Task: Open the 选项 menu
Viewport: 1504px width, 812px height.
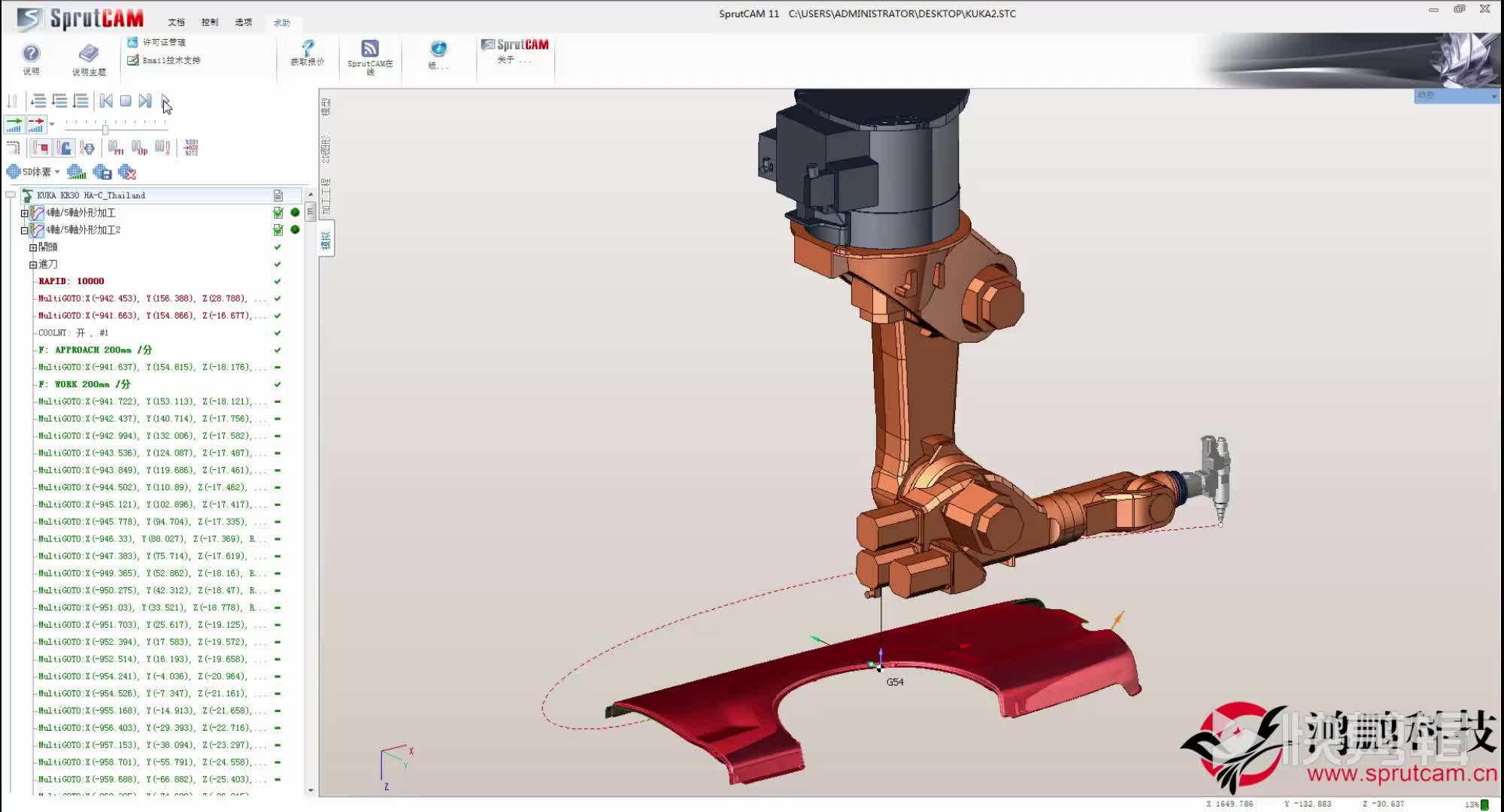Action: (x=244, y=23)
